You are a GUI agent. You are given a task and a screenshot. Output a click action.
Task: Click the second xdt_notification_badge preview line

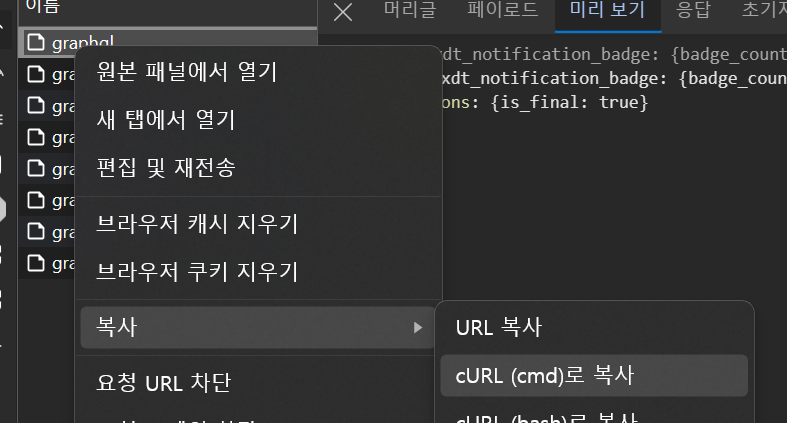coord(613,78)
